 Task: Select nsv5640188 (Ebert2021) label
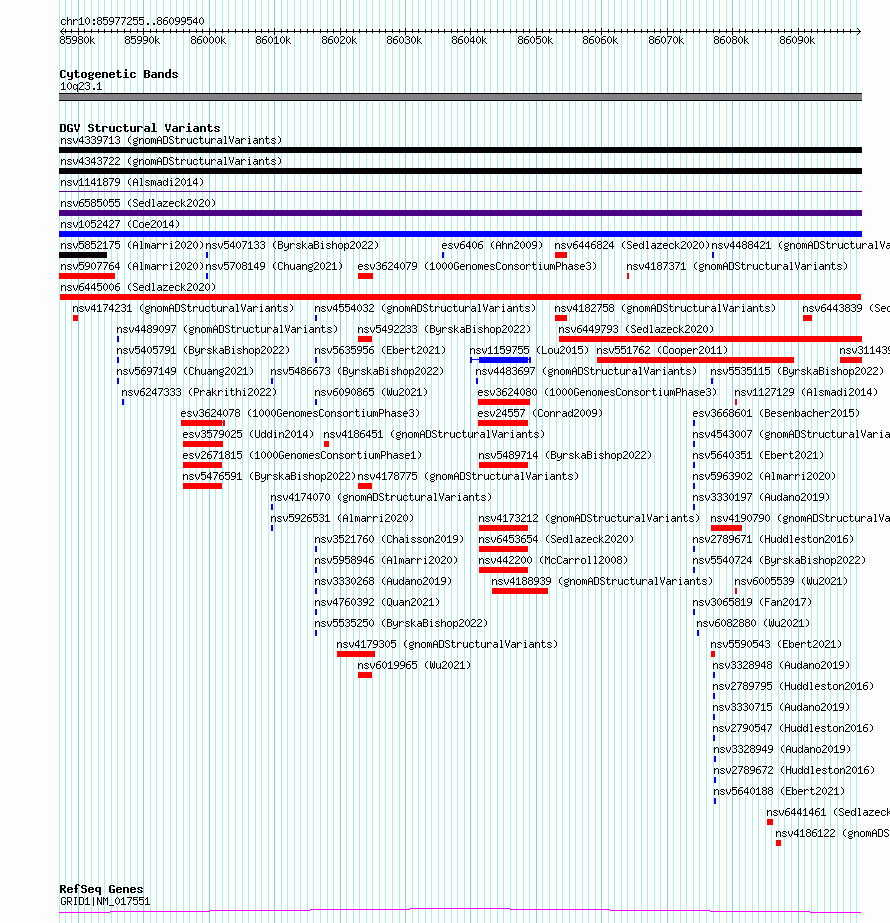click(779, 791)
